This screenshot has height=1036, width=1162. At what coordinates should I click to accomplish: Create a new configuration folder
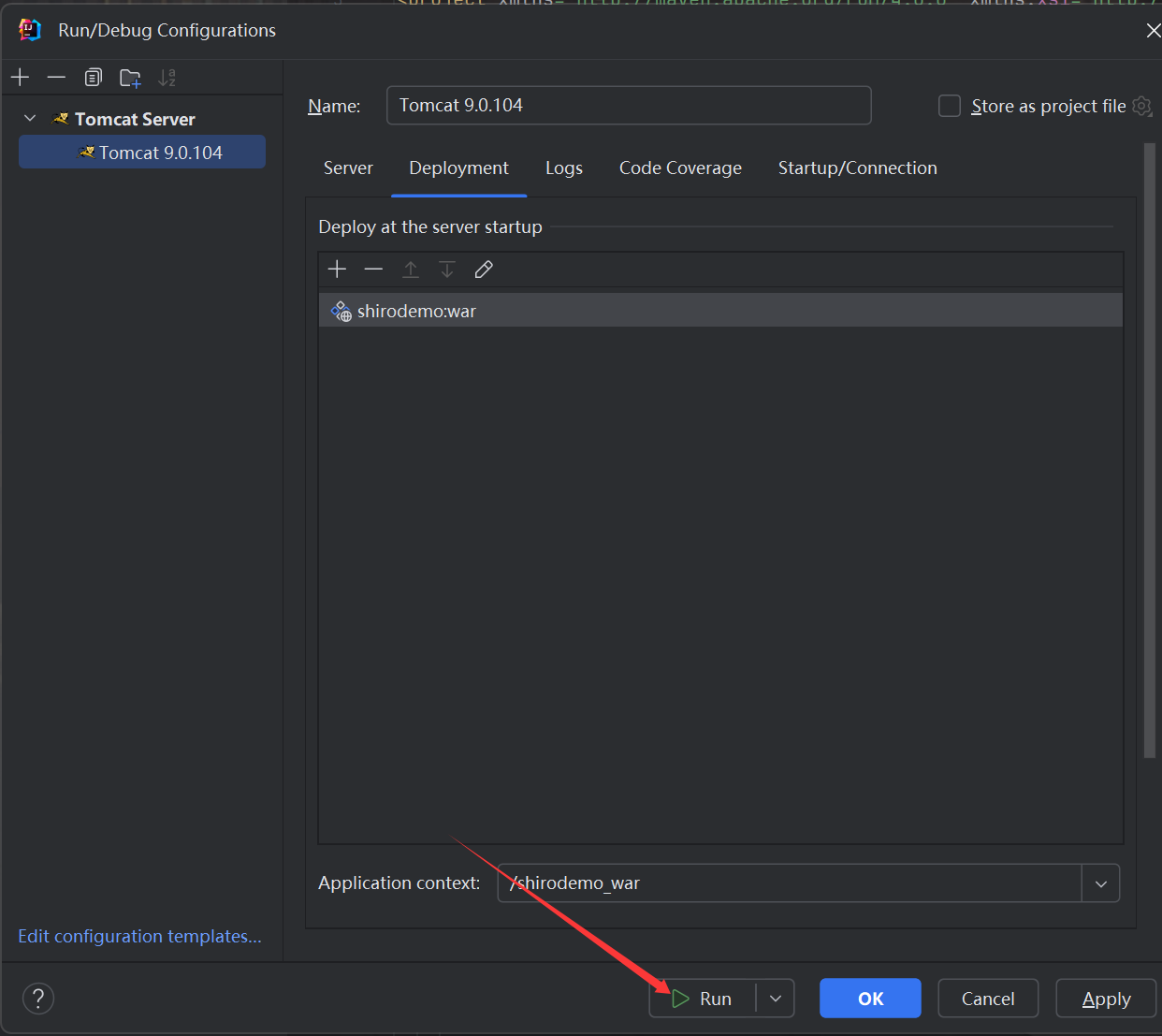pyautogui.click(x=130, y=78)
